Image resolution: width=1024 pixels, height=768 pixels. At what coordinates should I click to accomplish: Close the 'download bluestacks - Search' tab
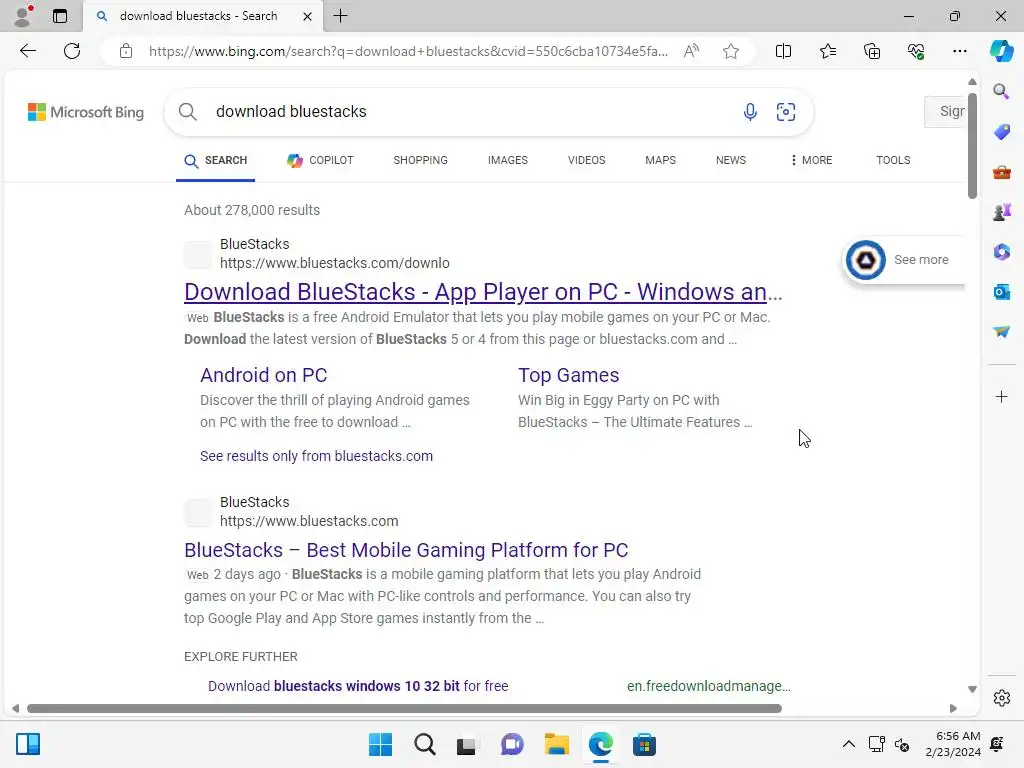[307, 16]
